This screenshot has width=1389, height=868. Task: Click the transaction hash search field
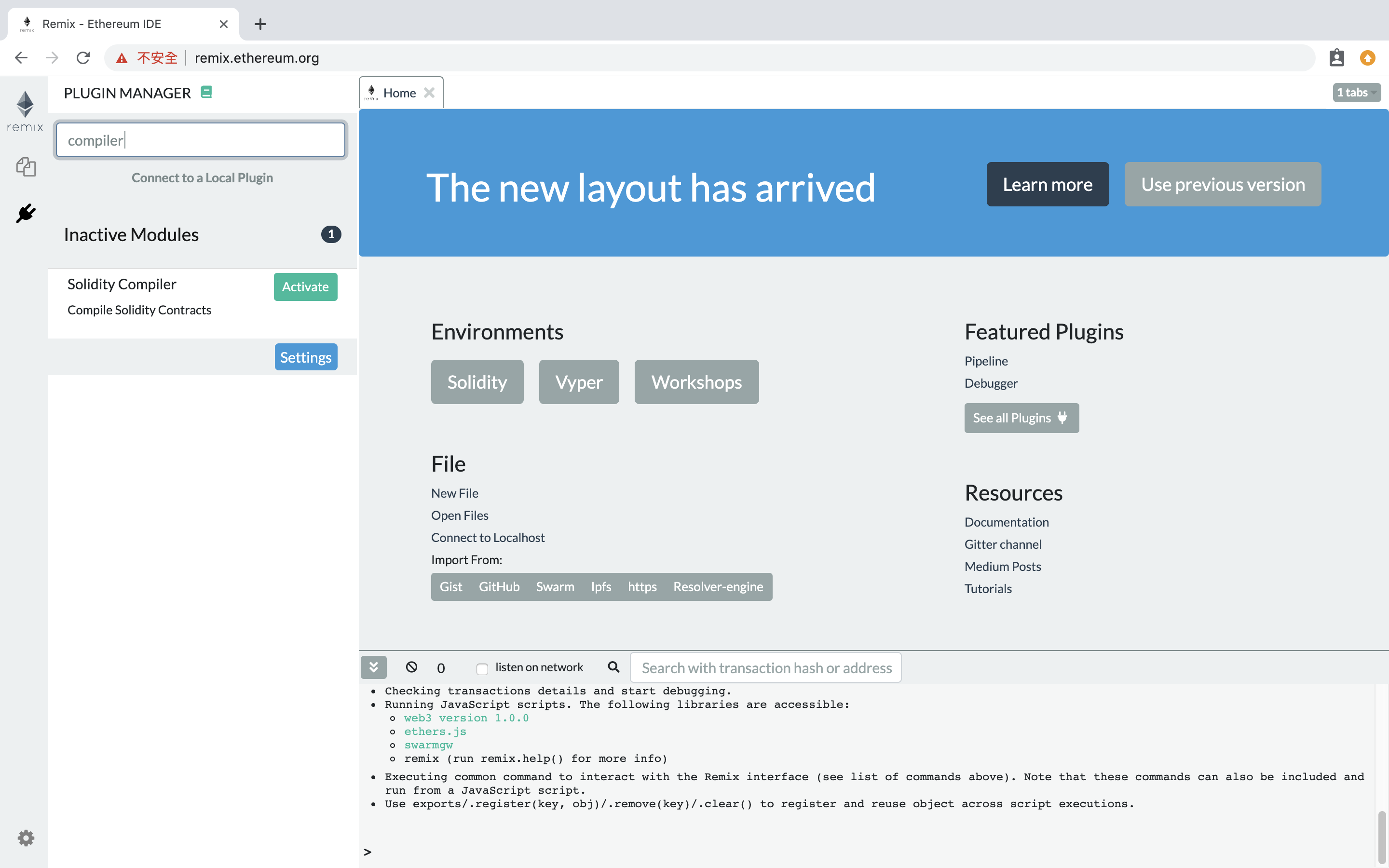click(x=766, y=668)
